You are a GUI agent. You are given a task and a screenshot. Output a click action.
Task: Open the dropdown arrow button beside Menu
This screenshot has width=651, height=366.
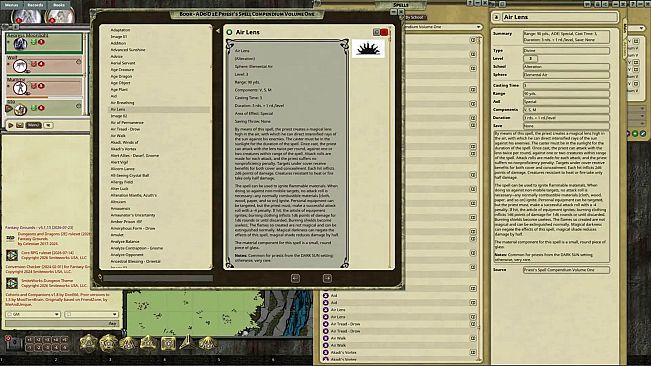48,125
